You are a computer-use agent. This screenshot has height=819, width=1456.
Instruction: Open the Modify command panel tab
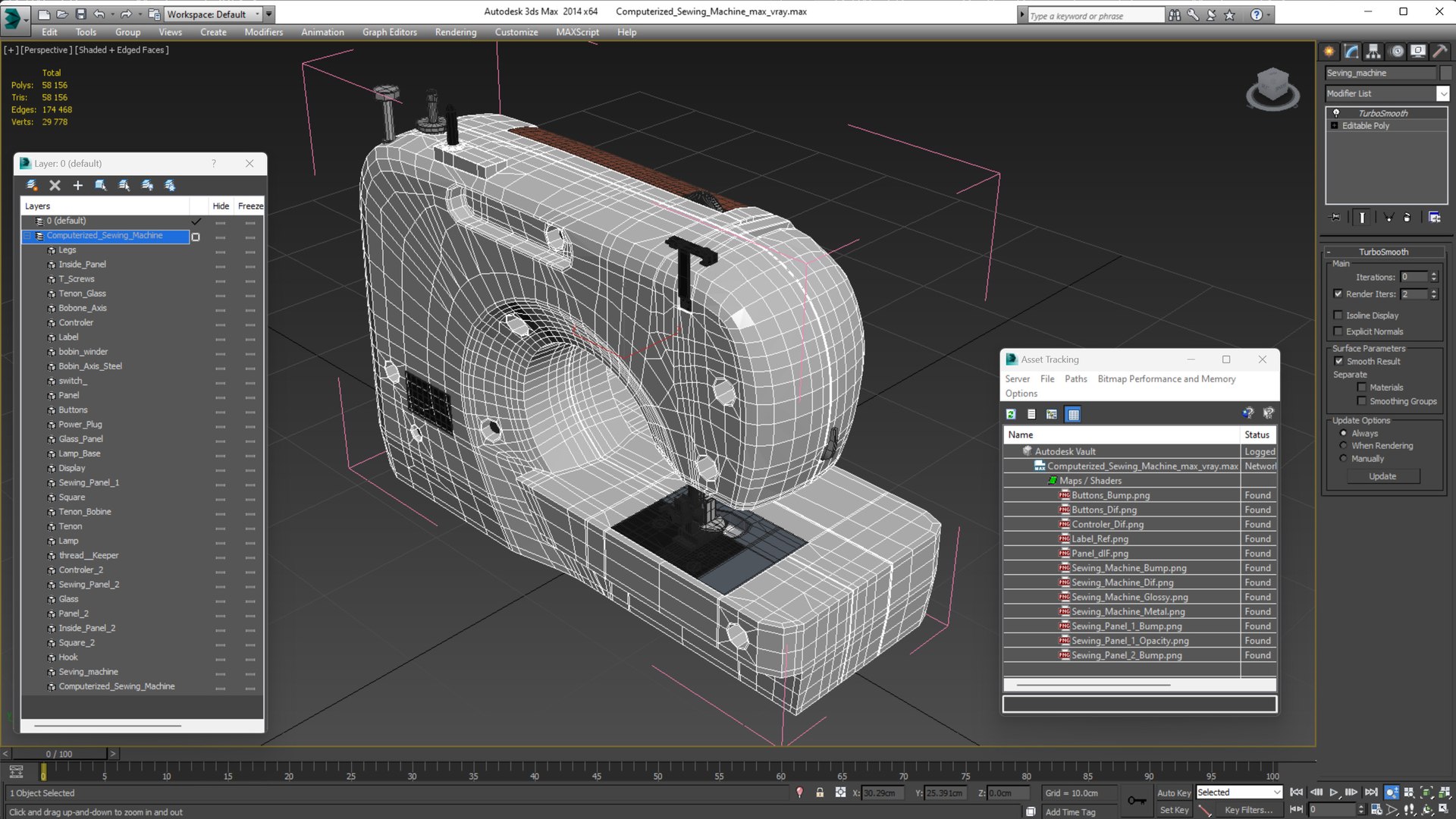coord(1351,52)
